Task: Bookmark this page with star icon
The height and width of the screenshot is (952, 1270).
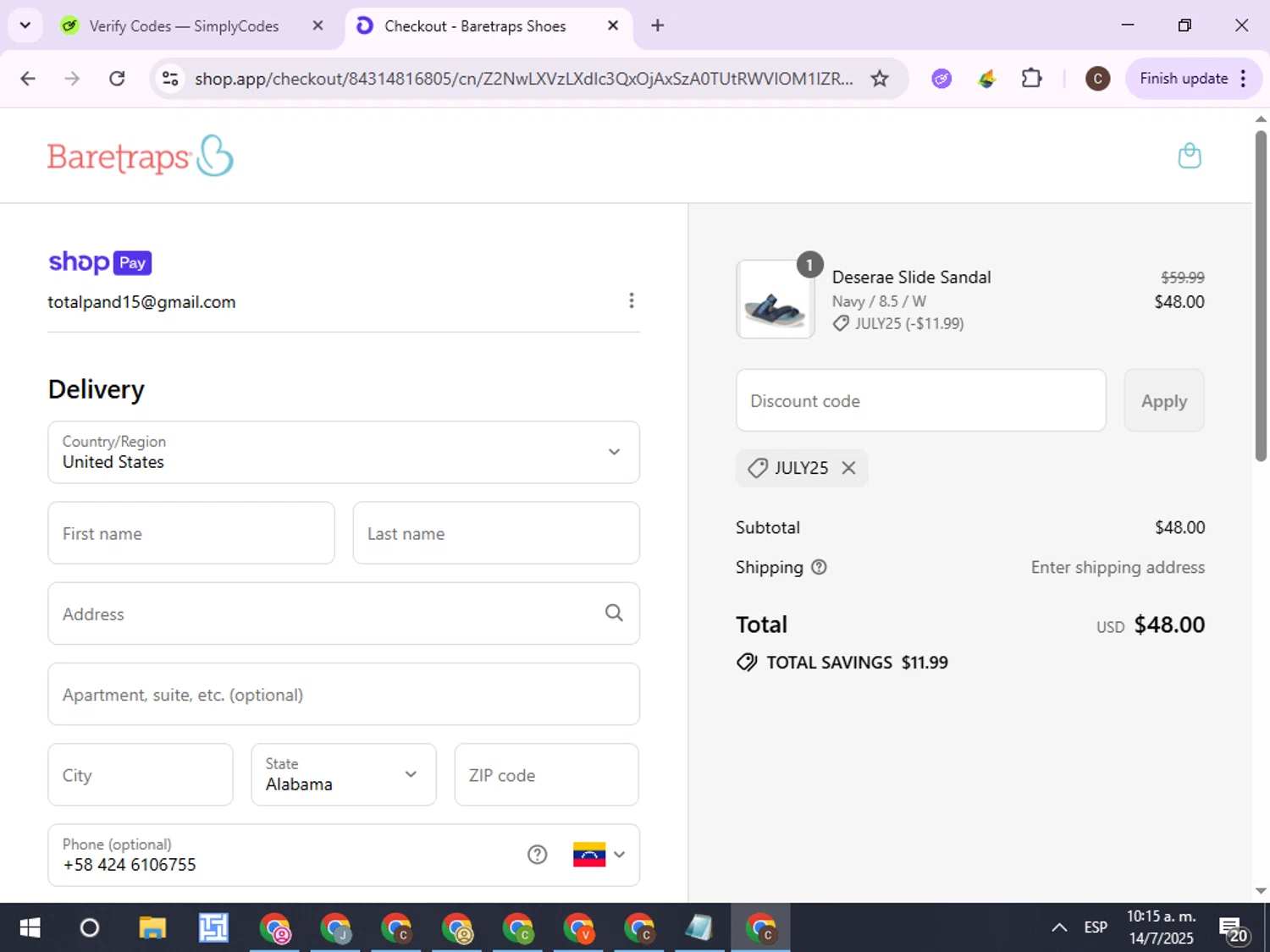Action: [x=880, y=79]
